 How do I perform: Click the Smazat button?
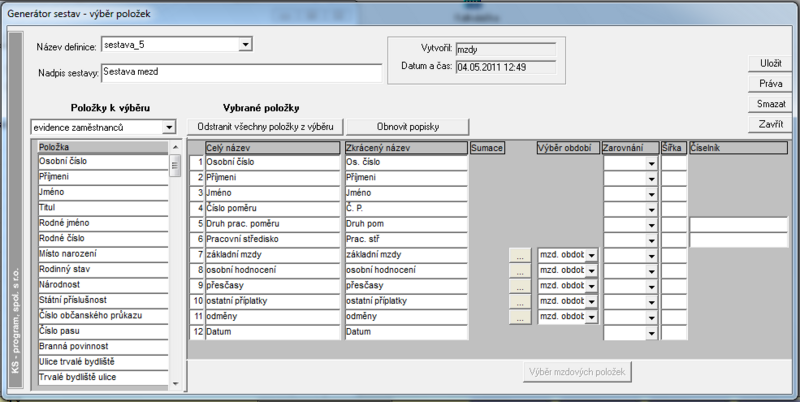[x=770, y=104]
